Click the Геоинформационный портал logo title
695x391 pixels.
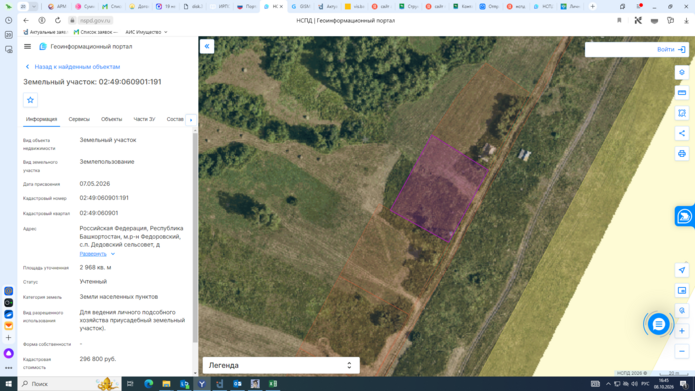86,47
